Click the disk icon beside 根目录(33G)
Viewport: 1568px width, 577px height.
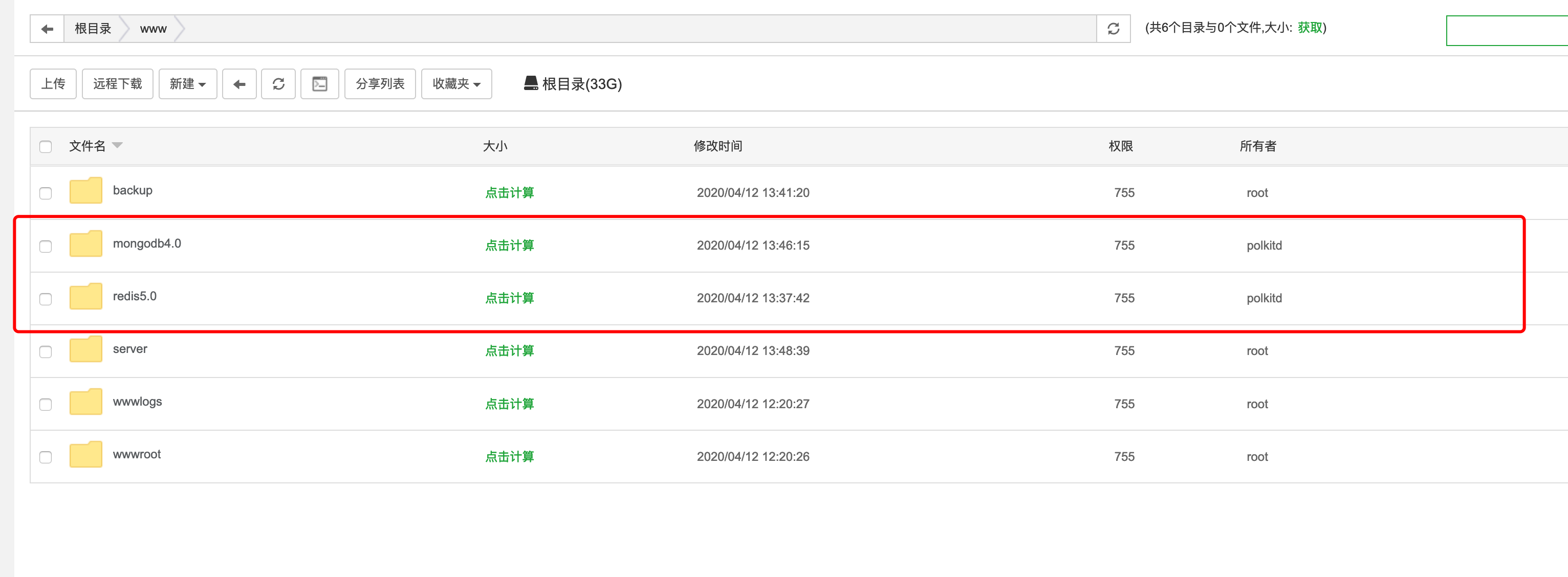coord(531,83)
